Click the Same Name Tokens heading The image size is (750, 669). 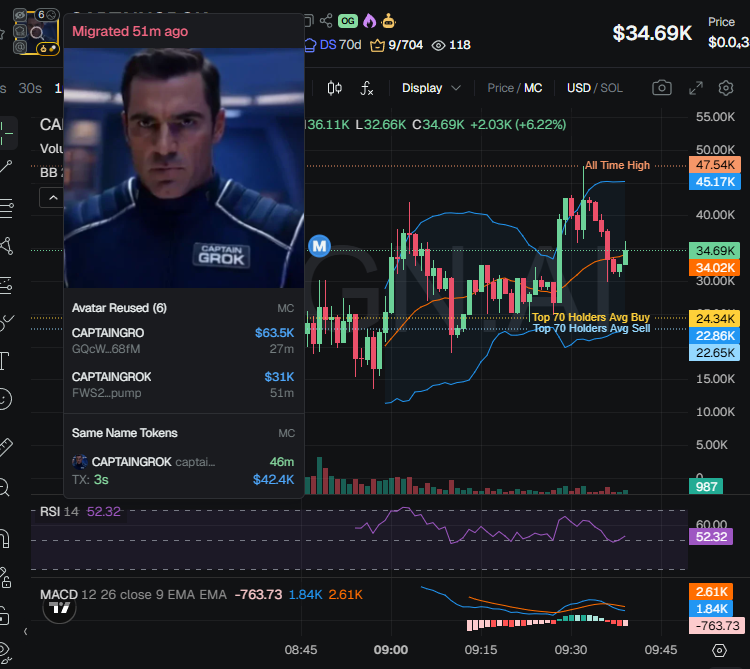coord(124,433)
